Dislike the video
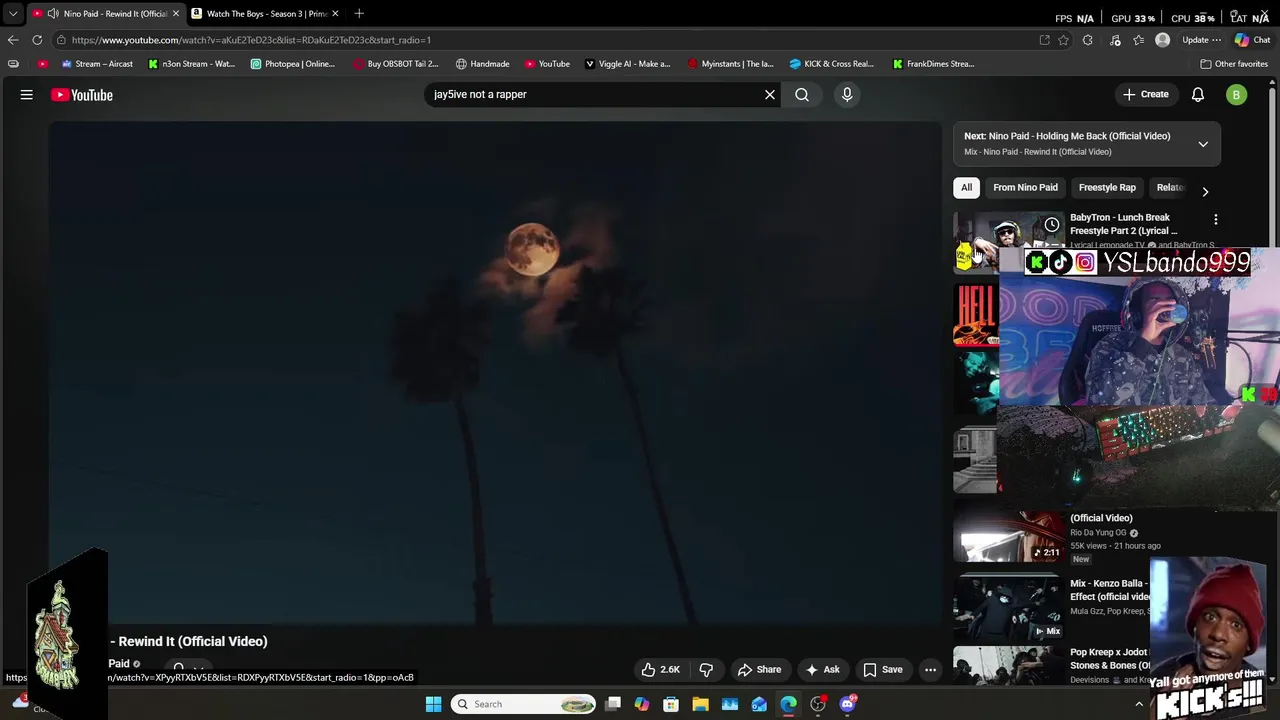Viewport: 1280px width, 720px height. coord(706,670)
